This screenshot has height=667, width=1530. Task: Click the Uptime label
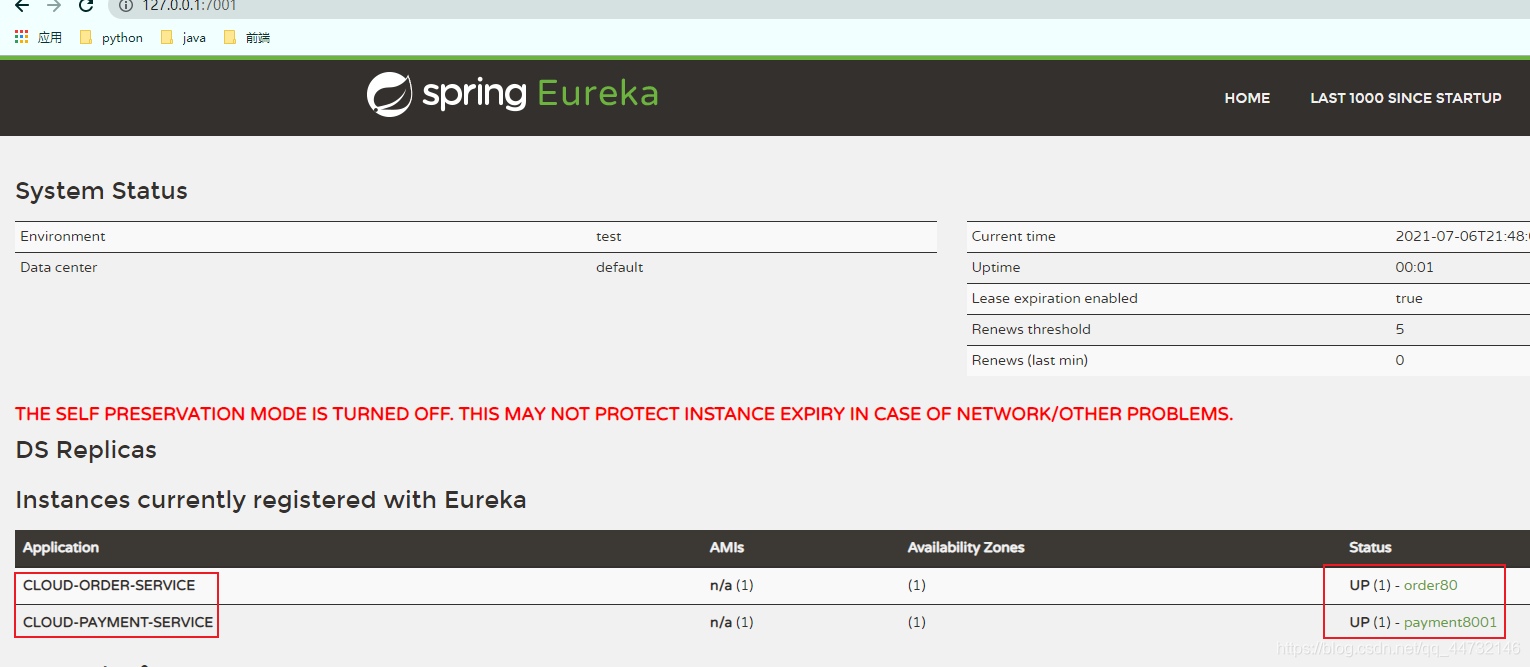(996, 267)
